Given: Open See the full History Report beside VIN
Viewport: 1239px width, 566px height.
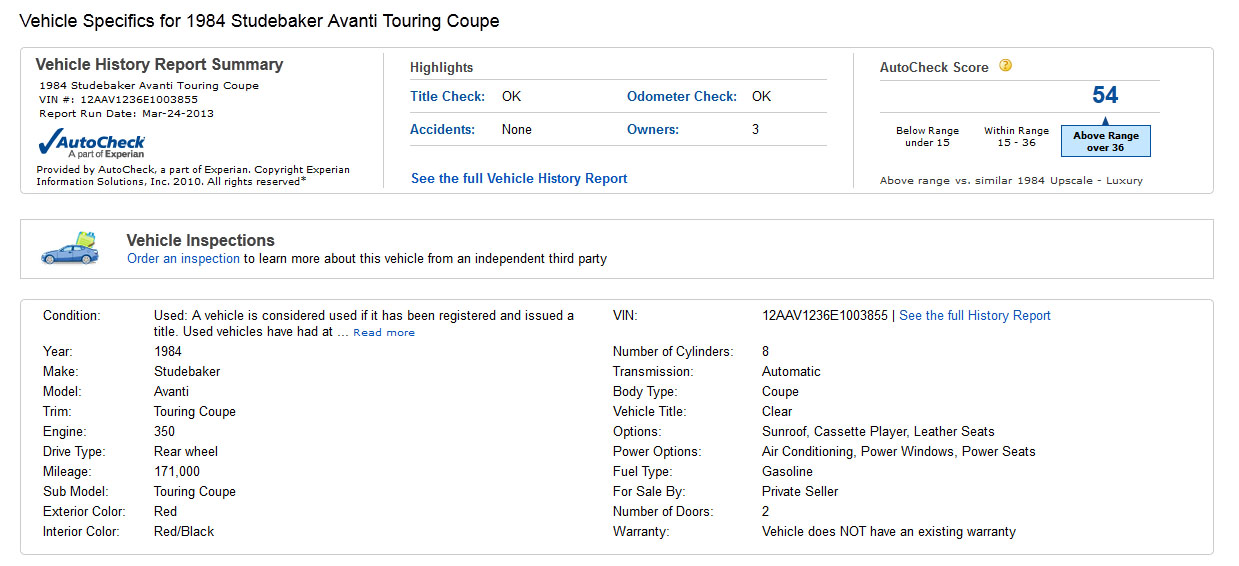Looking at the screenshot, I should 975,315.
